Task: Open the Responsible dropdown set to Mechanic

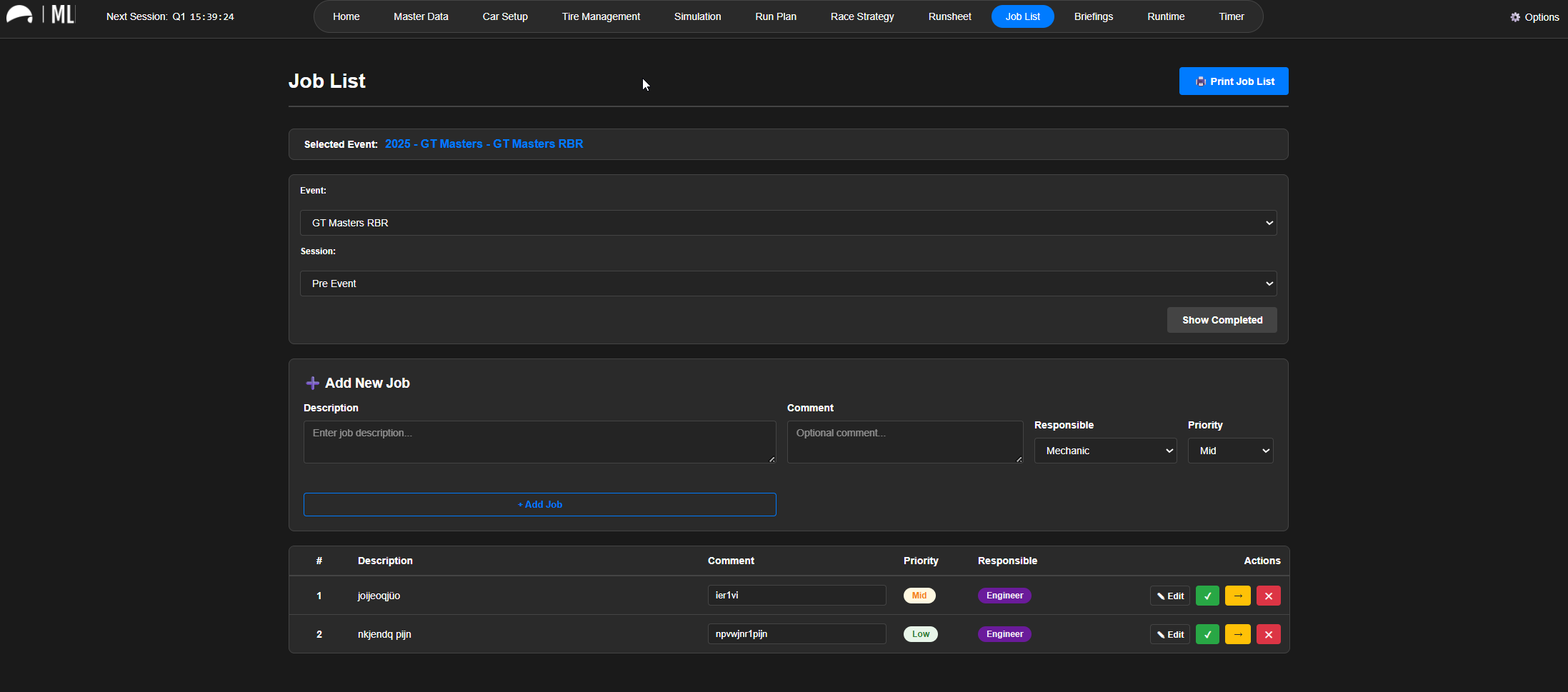Action: pos(1106,451)
